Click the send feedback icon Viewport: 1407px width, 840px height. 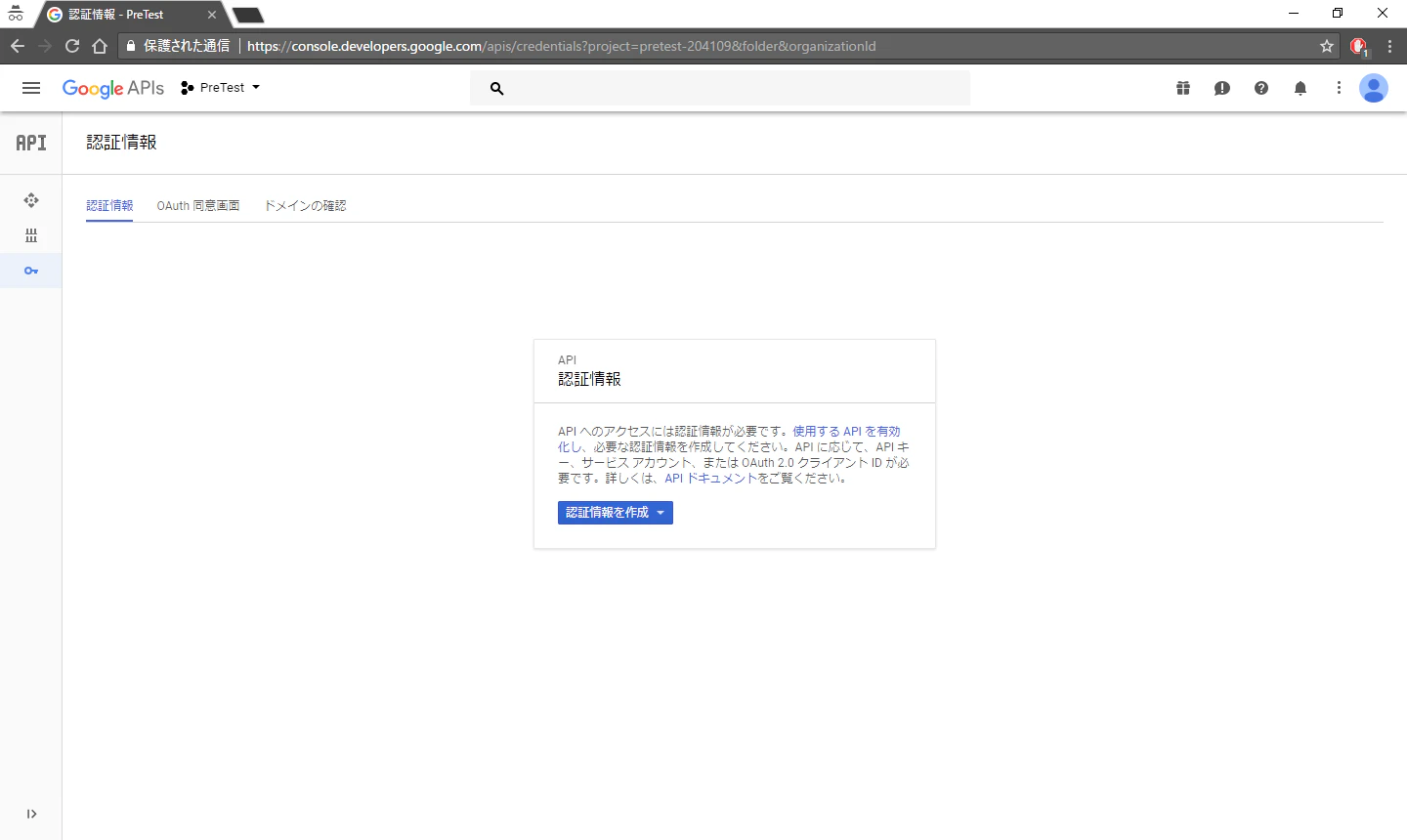[x=1222, y=88]
